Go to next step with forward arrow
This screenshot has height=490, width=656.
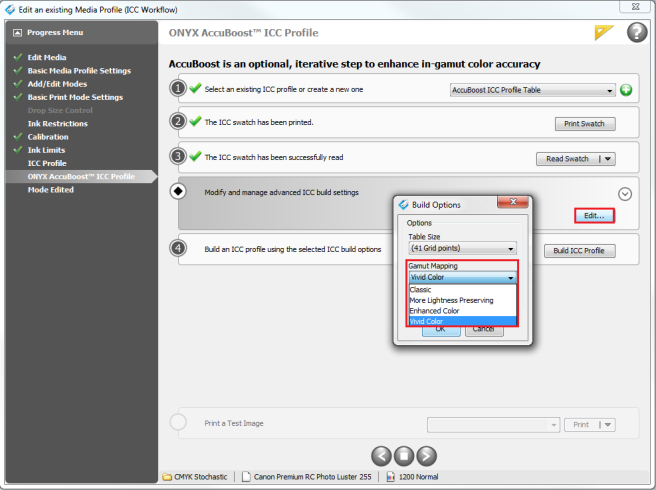click(x=427, y=456)
